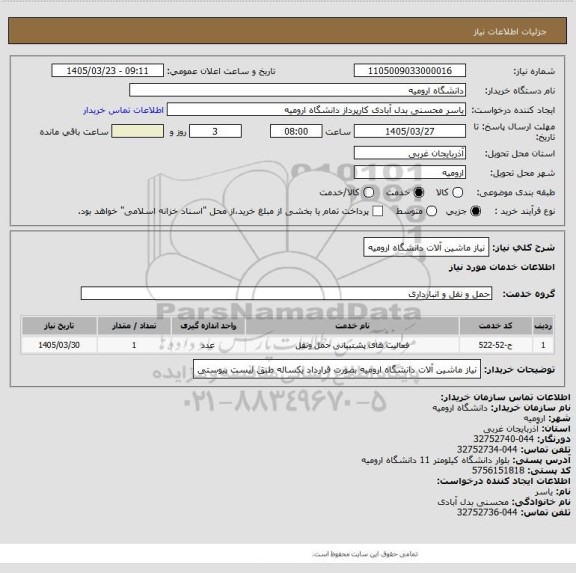Click family name محسنی بدل آبادی
This screenshot has width=576, height=573.
pyautogui.click(x=473, y=502)
